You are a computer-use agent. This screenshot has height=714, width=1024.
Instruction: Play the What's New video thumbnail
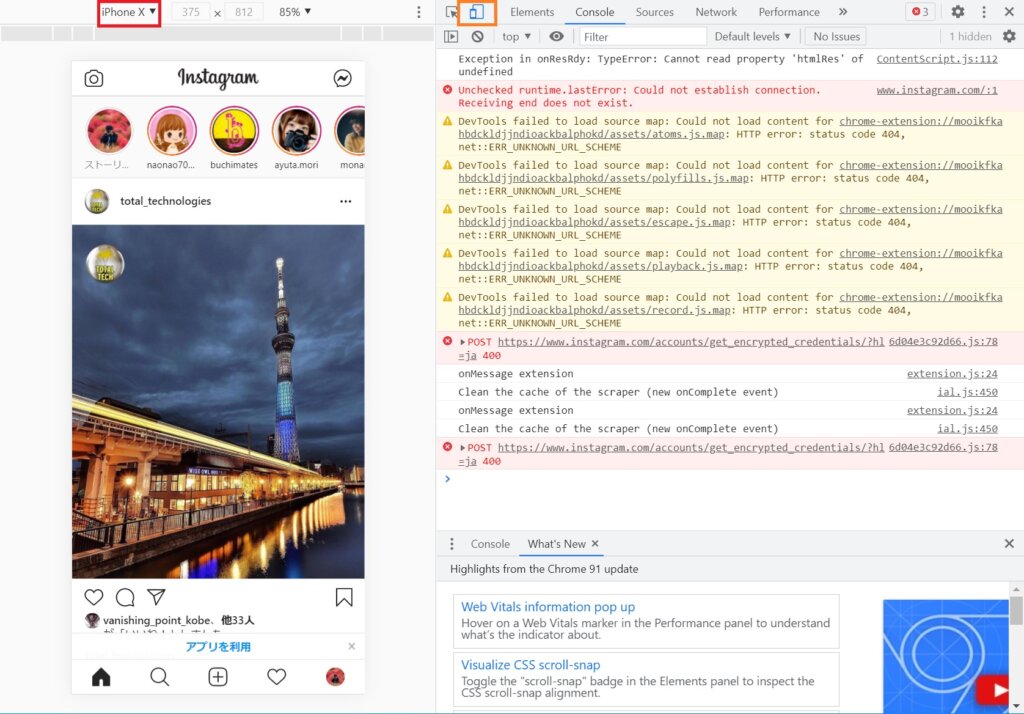point(991,690)
